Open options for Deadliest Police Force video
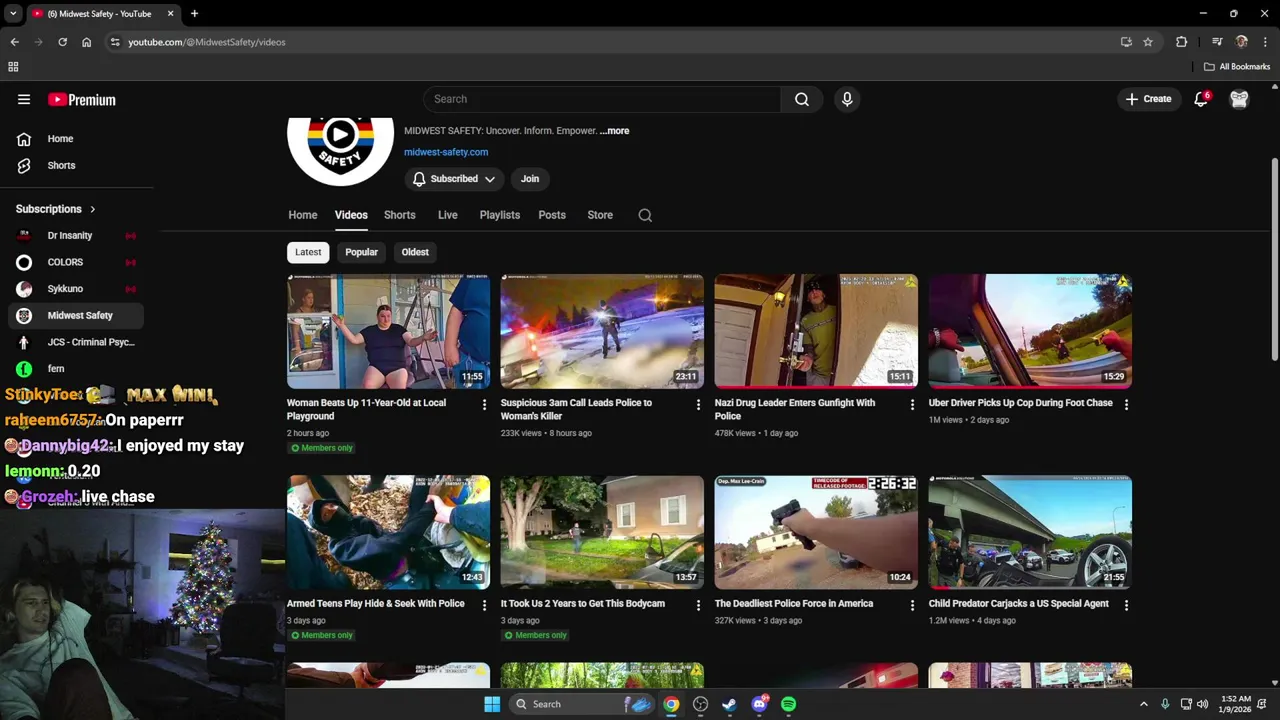 (x=912, y=605)
